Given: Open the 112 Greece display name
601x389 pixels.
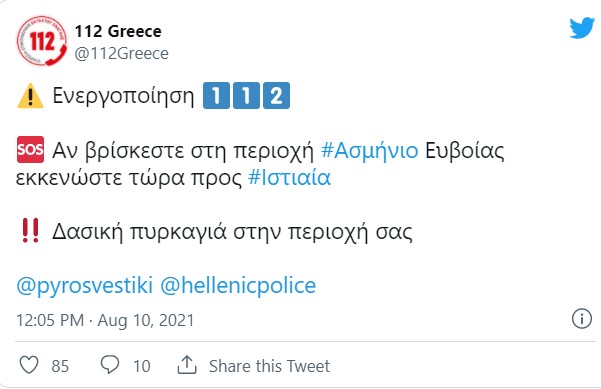Looking at the screenshot, I should point(118,31).
